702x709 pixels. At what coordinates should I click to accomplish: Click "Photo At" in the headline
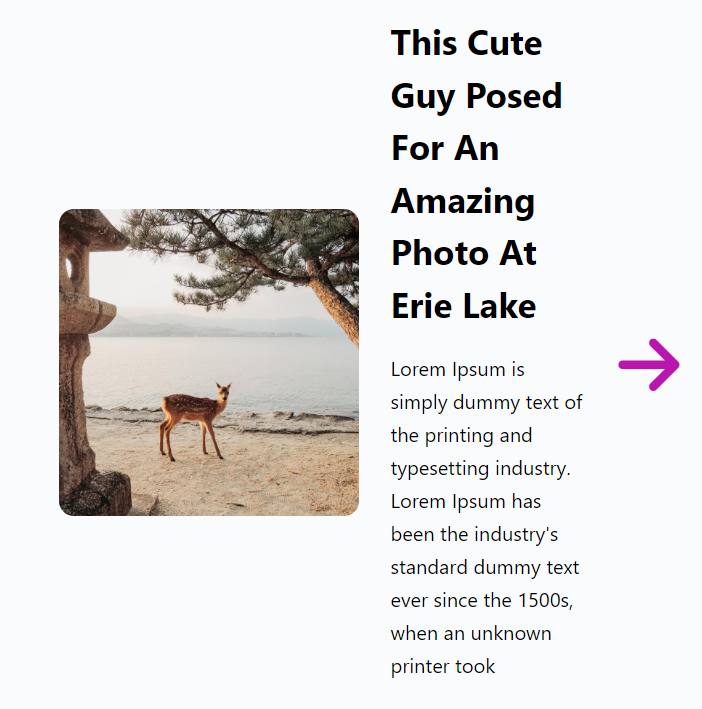tap(464, 254)
